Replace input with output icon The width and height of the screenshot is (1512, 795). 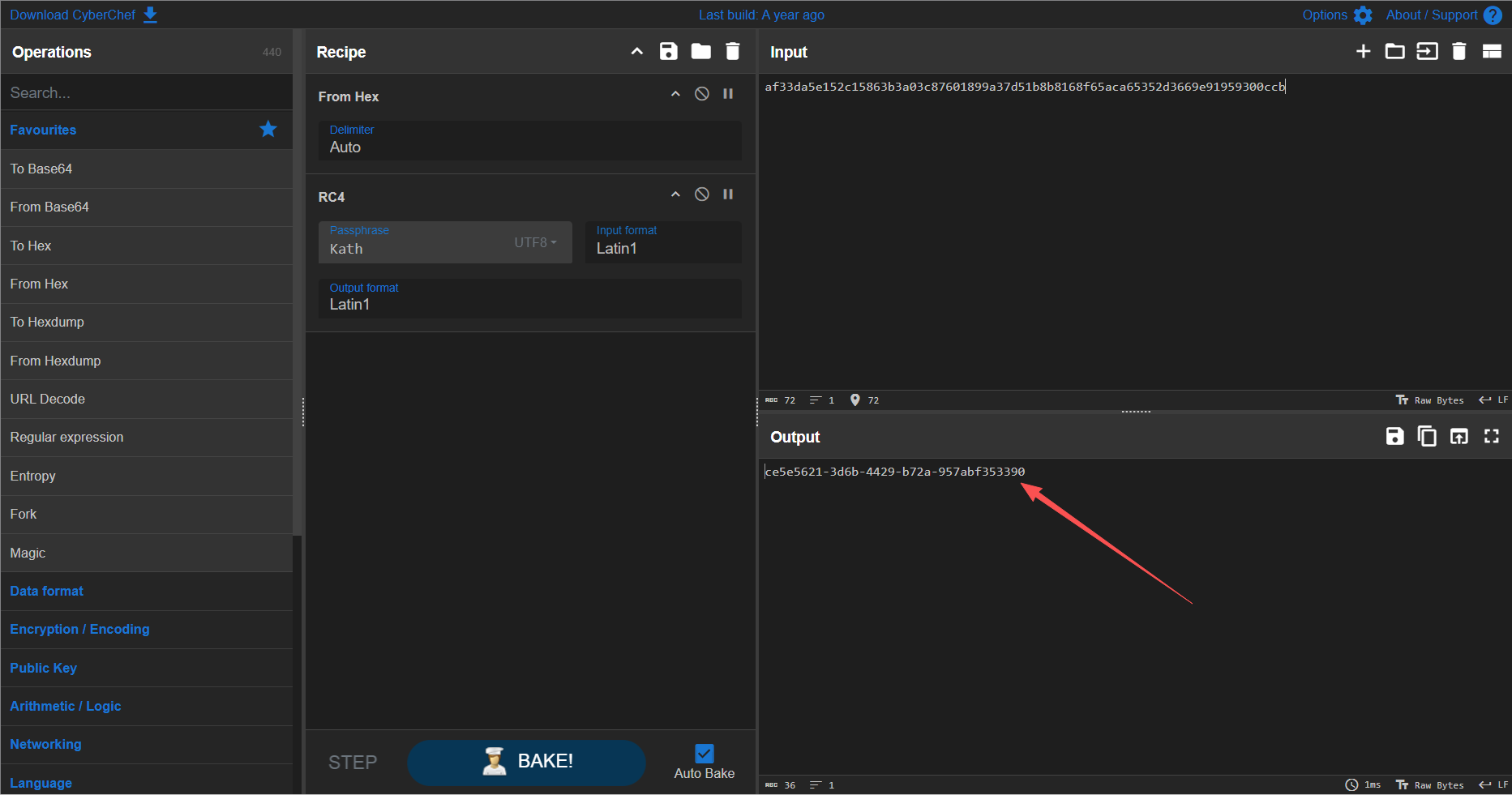point(1458,437)
